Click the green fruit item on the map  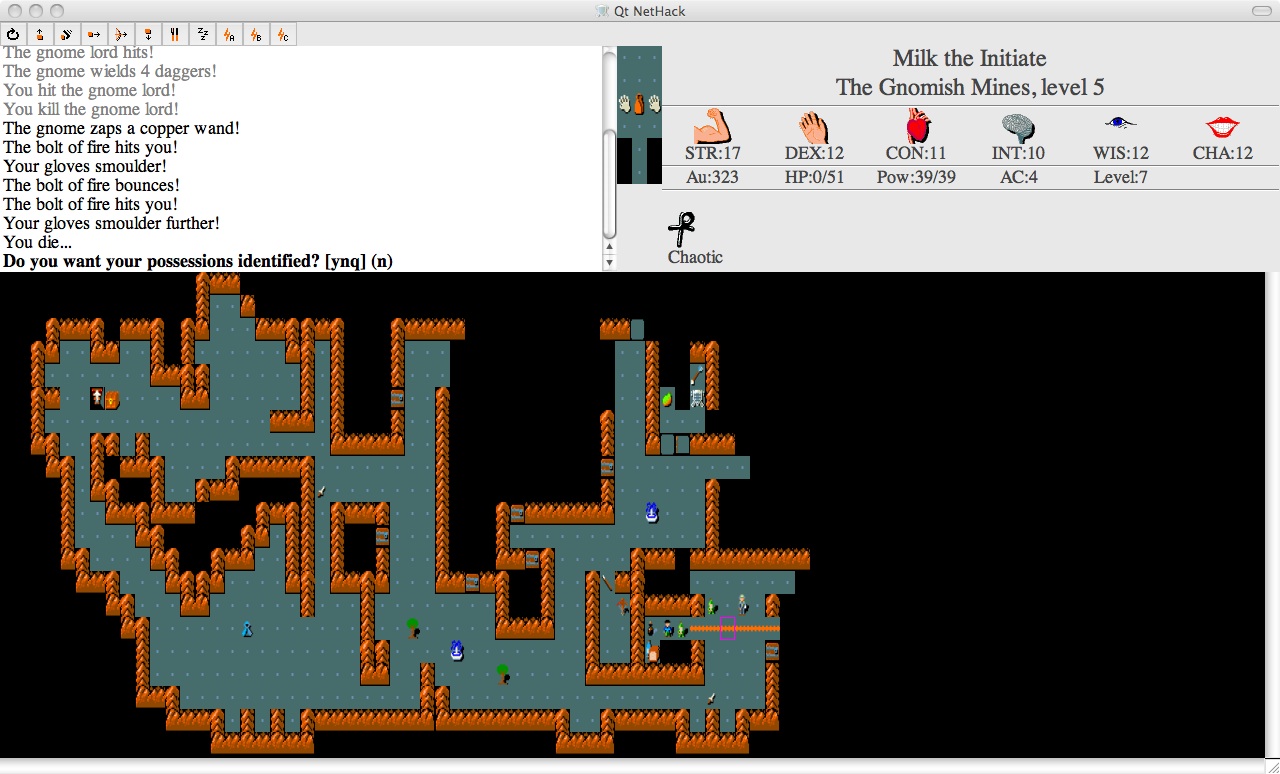tap(667, 398)
